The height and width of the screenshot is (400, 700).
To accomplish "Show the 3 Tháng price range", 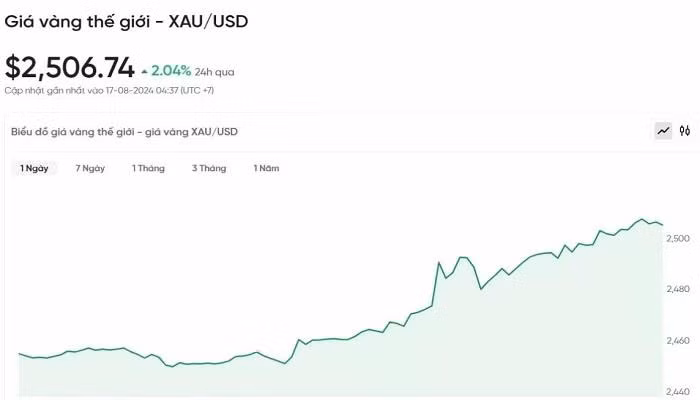I will [x=209, y=168].
